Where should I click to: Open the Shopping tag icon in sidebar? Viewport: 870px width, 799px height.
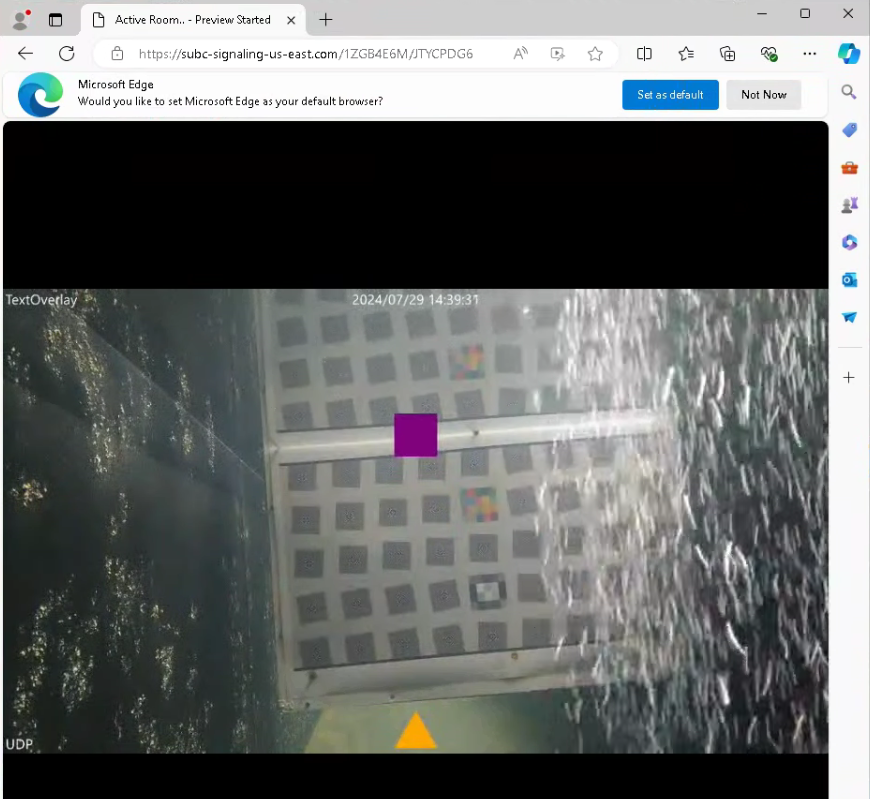pos(849,130)
